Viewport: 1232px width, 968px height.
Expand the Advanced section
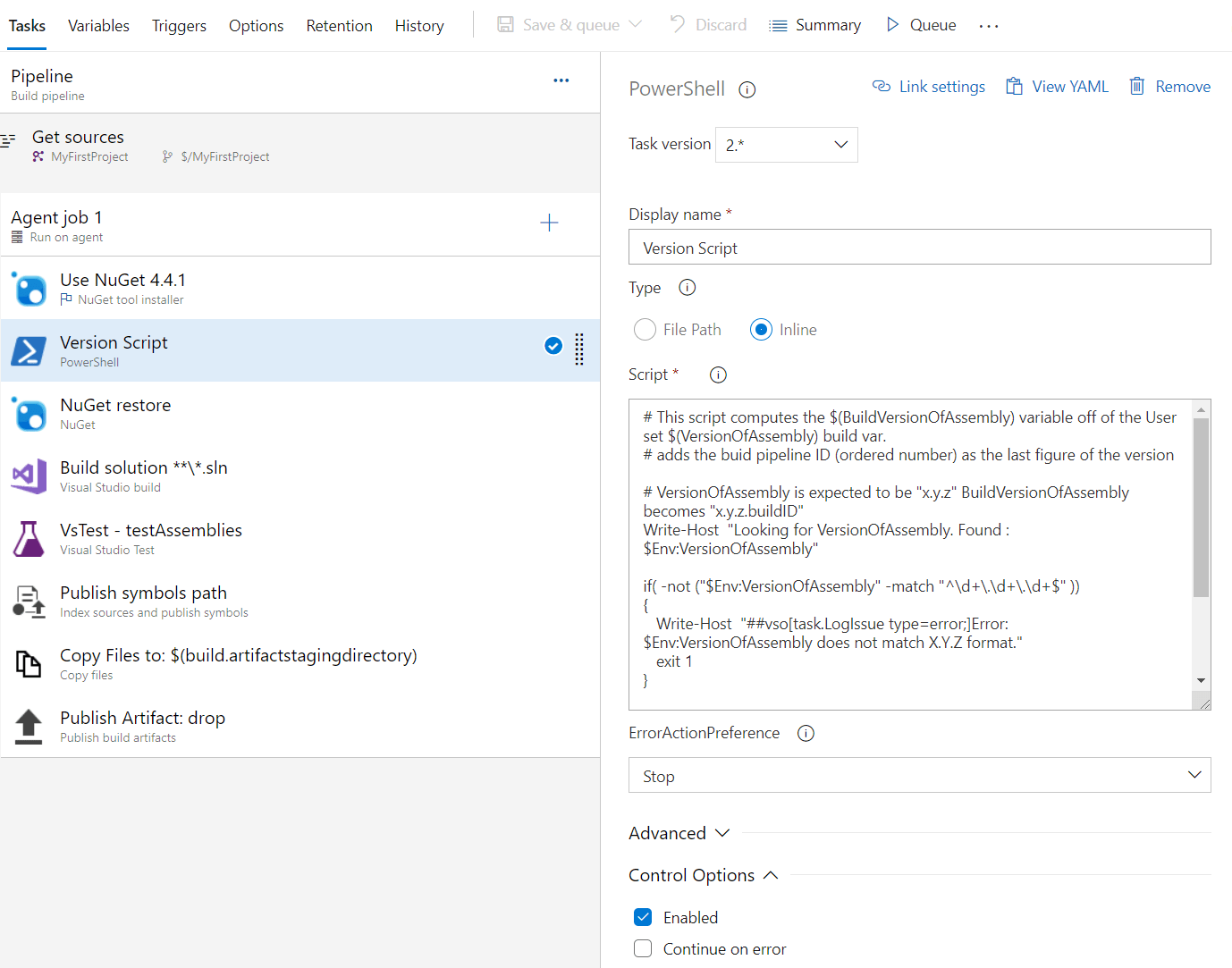pyautogui.click(x=679, y=832)
